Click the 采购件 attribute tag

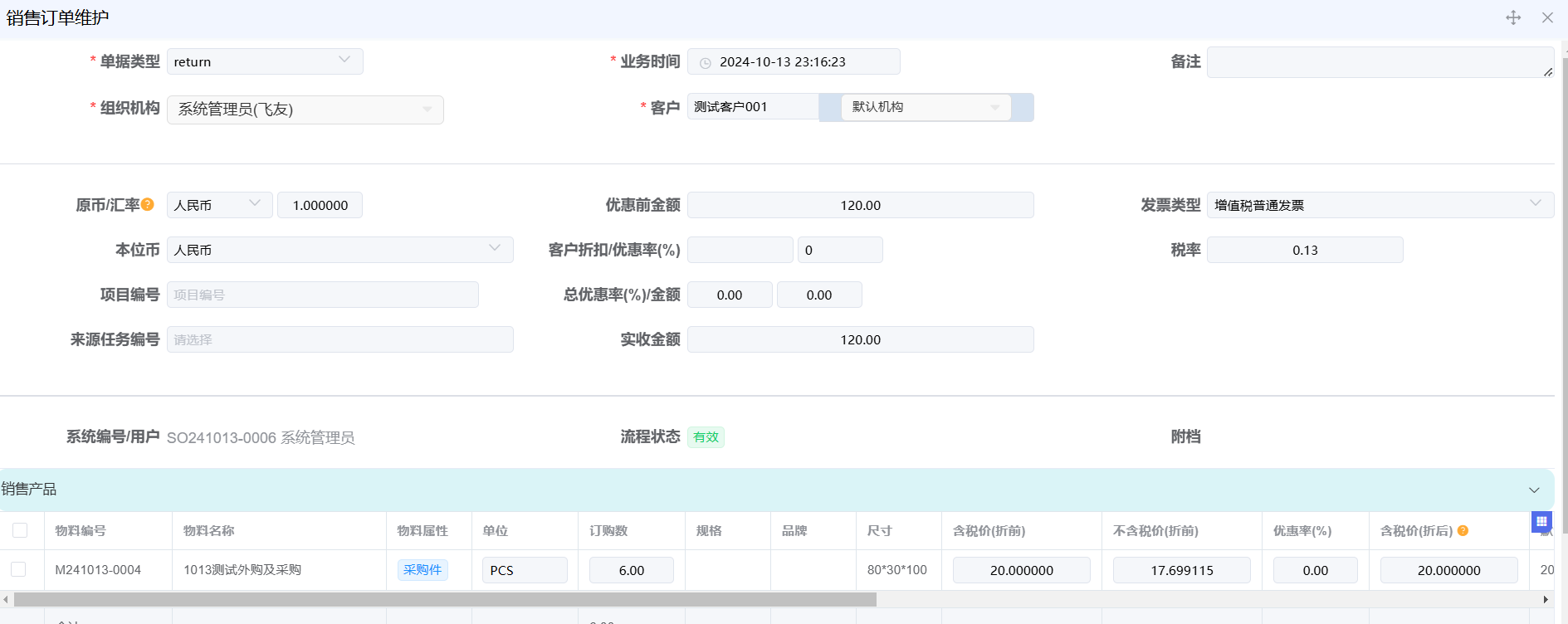click(x=423, y=570)
